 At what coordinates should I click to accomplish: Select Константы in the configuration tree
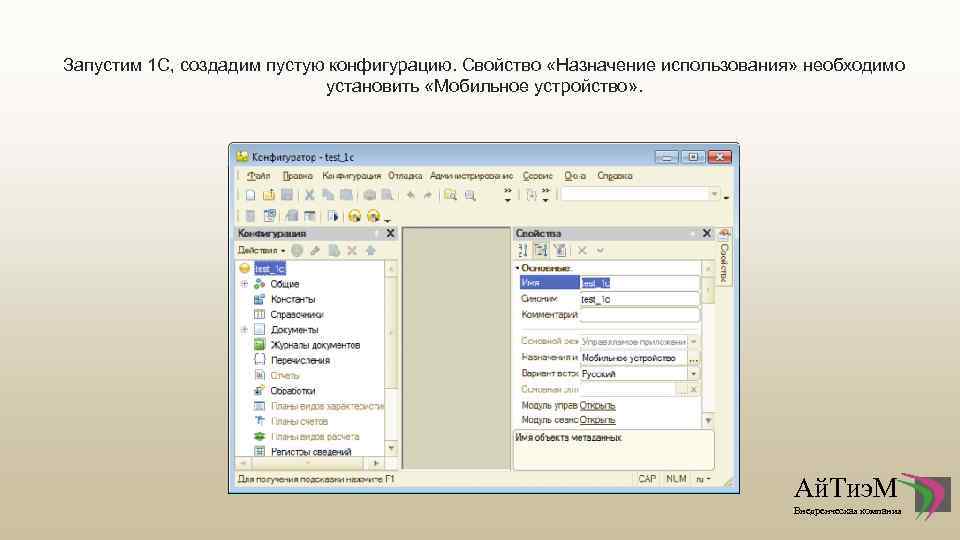tap(293, 299)
